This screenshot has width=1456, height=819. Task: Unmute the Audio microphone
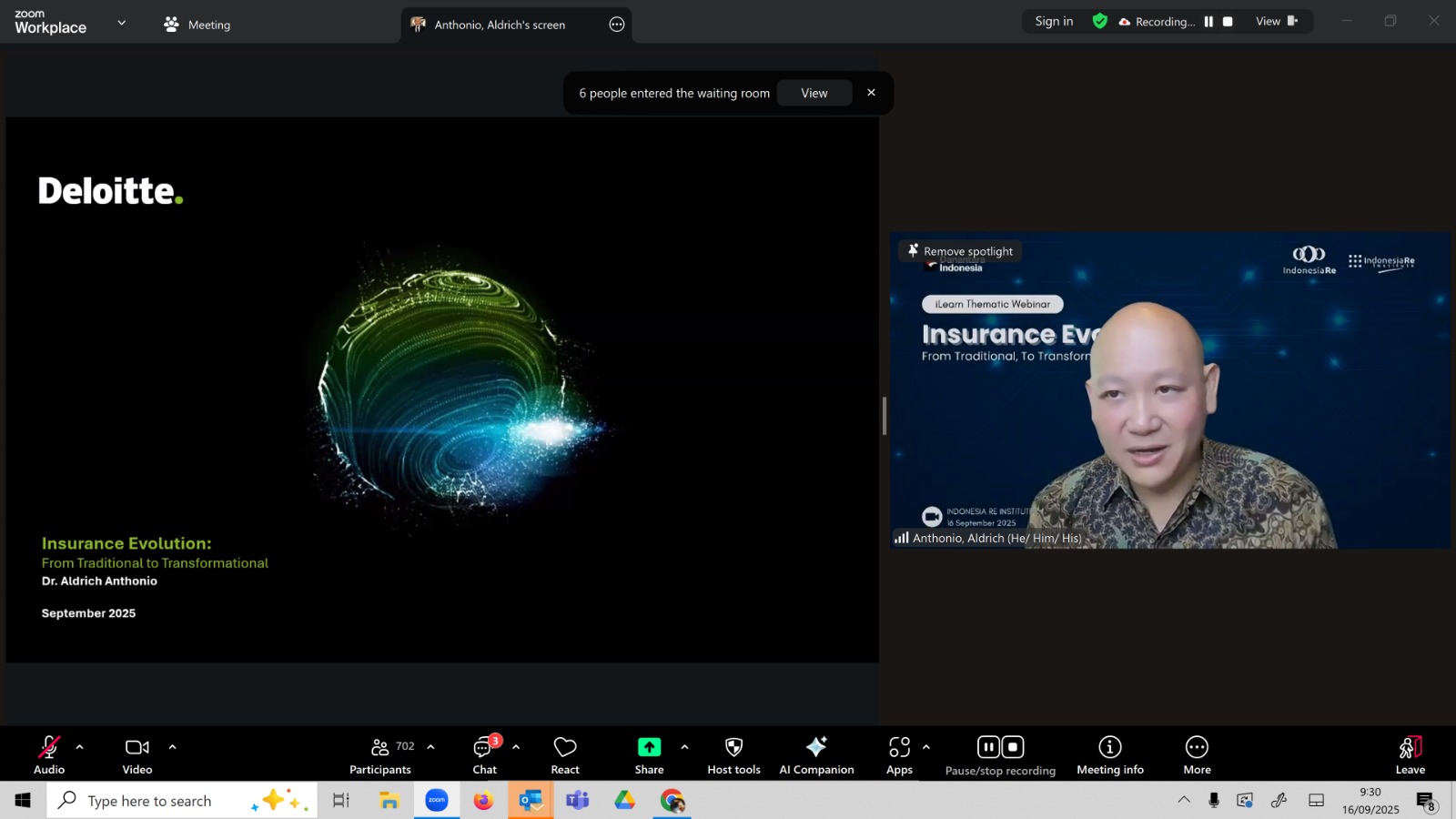click(49, 754)
